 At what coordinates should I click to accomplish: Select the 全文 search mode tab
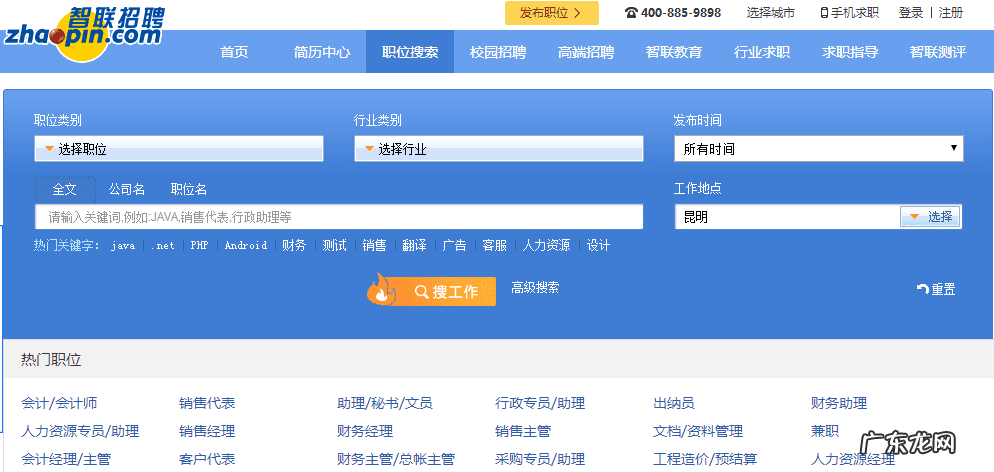[65, 189]
